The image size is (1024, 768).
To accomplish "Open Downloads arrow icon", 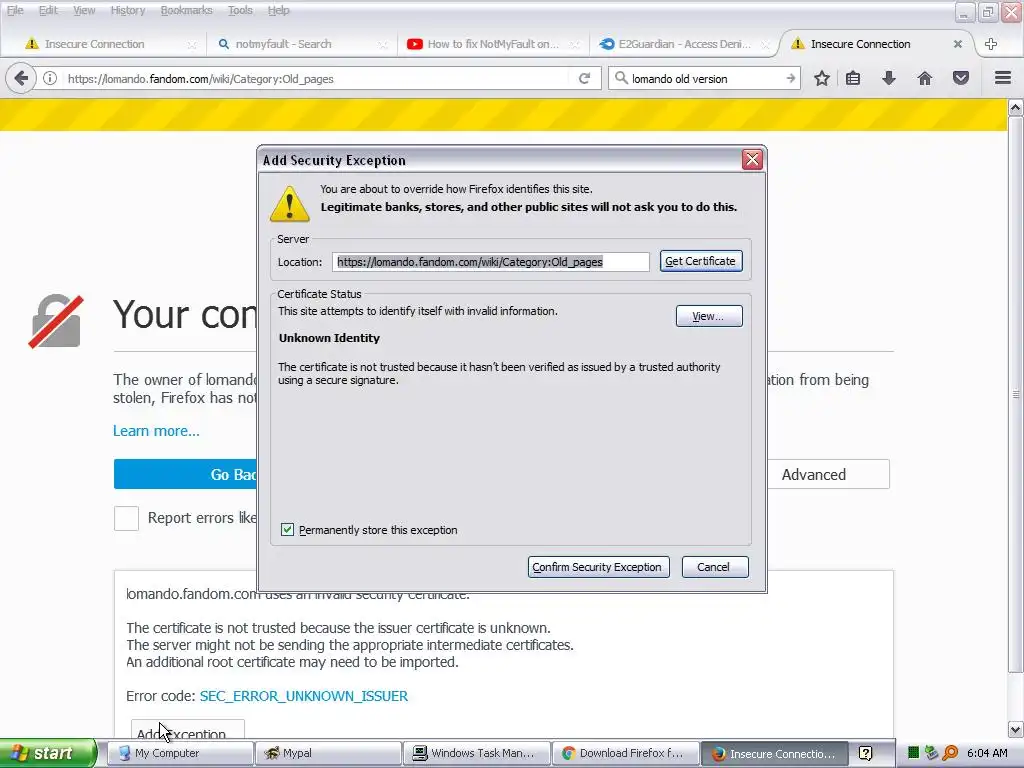I will pos(888,78).
